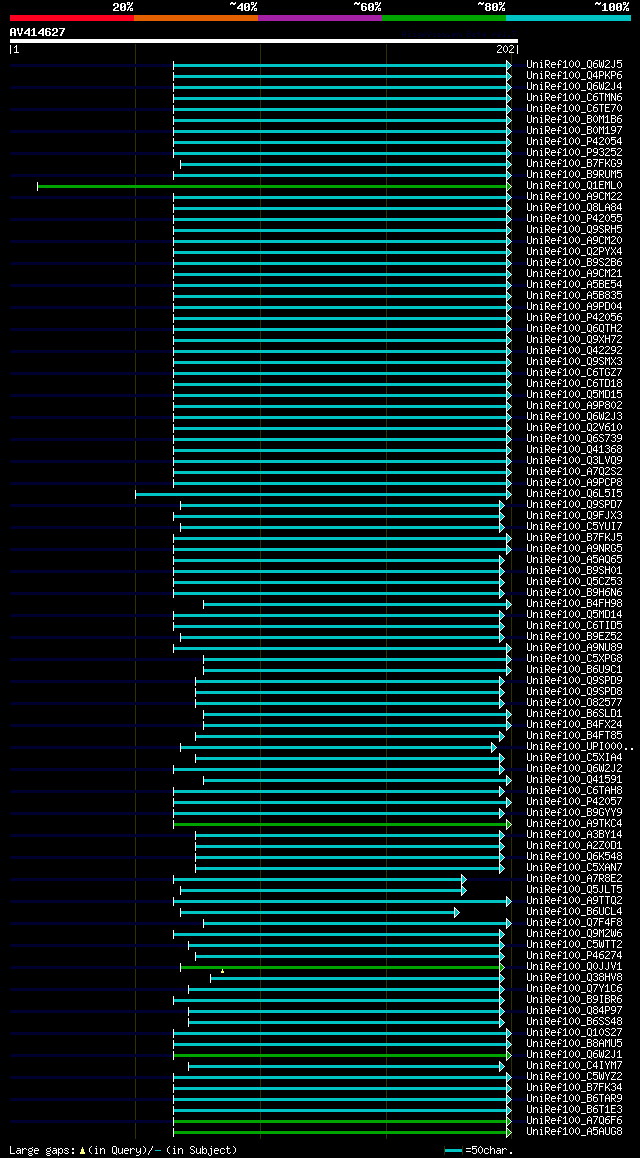Click the UniRef100_A5BE54 label
This screenshot has width=640, height=1158.
[x=574, y=285]
